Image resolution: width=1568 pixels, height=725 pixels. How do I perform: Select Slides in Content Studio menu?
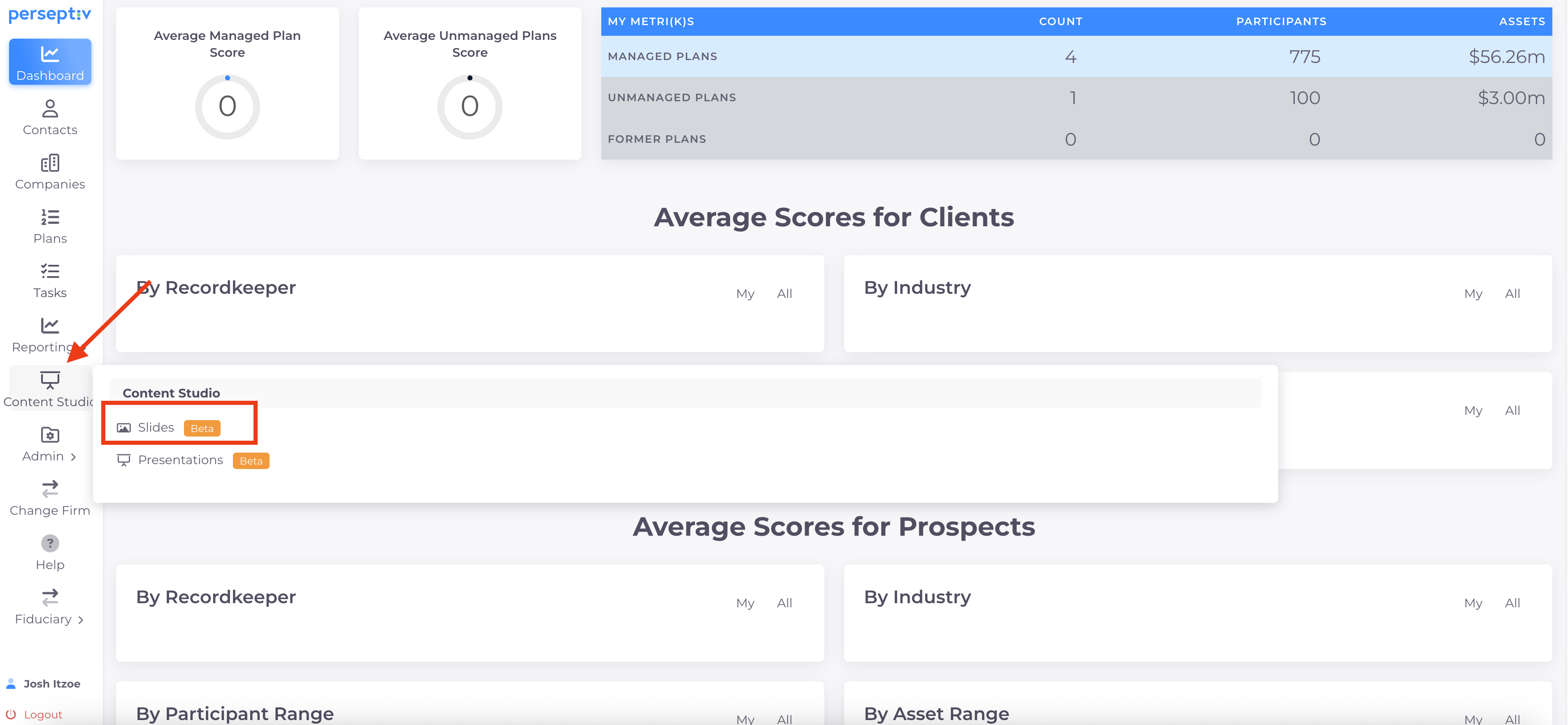[156, 428]
